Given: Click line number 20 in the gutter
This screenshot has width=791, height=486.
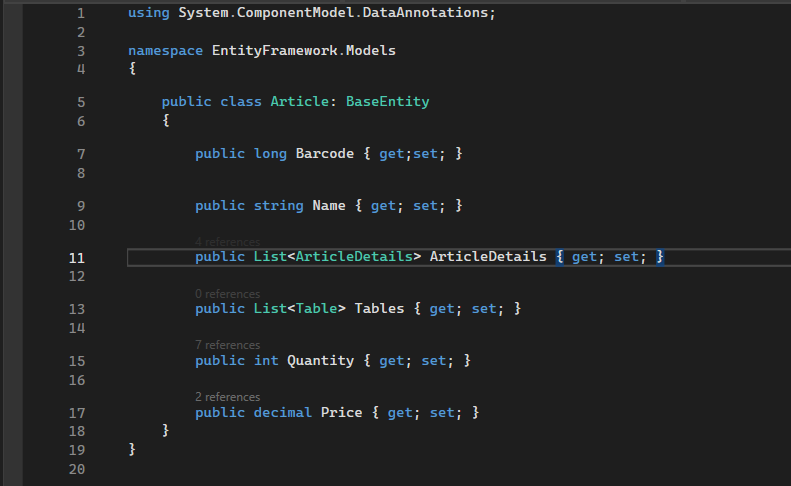Looking at the screenshot, I should [x=77, y=469].
